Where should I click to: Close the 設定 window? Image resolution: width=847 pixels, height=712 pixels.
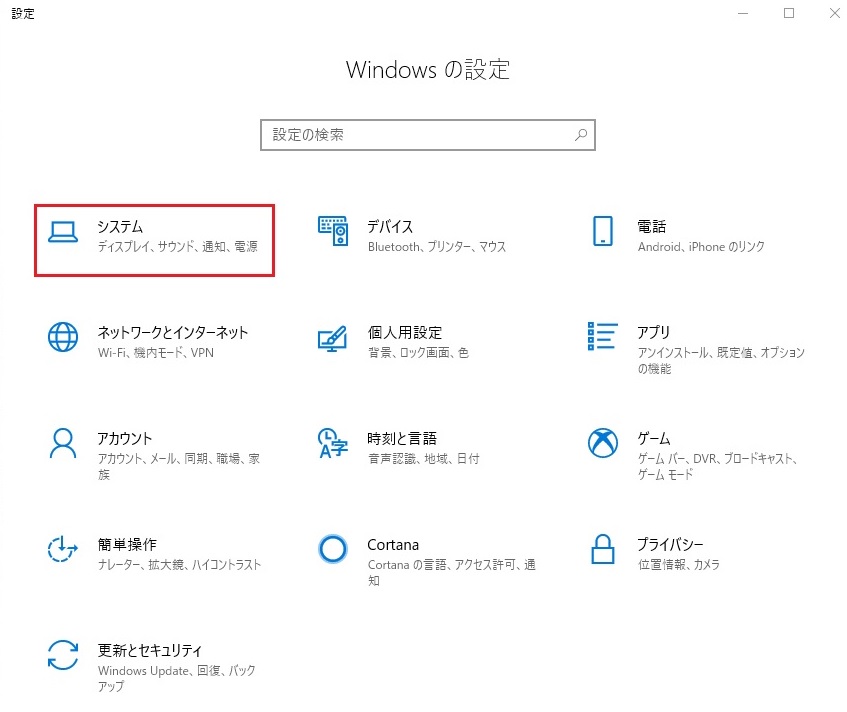point(835,13)
